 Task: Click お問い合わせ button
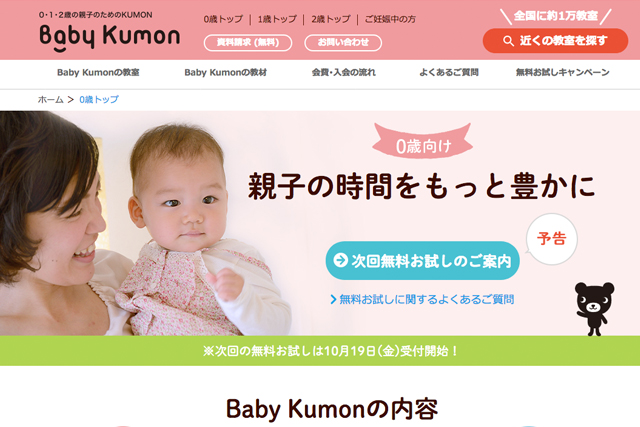[343, 42]
